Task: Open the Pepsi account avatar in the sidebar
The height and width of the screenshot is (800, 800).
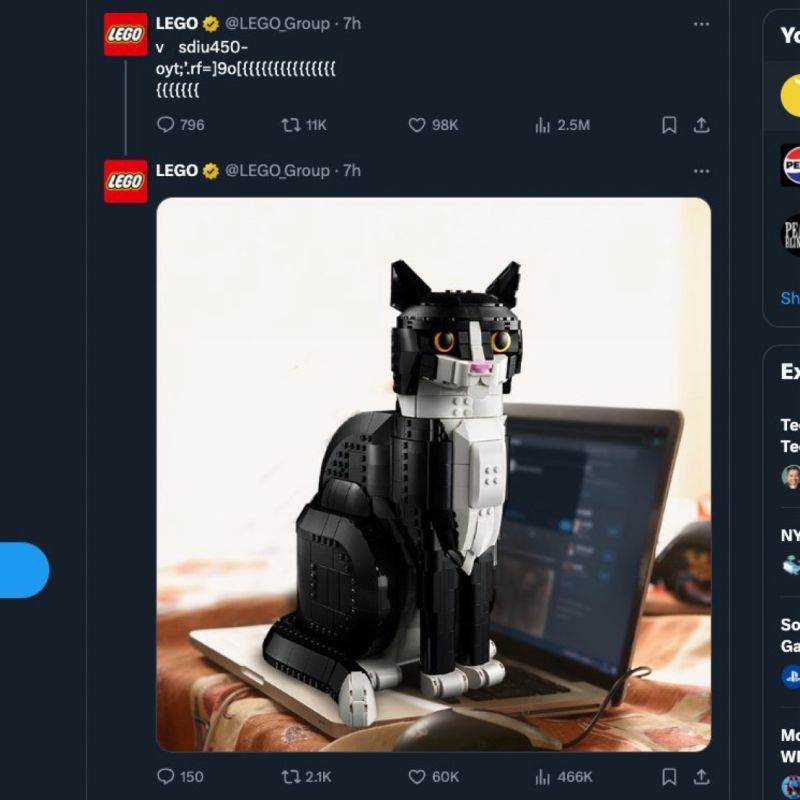Action: [x=791, y=165]
